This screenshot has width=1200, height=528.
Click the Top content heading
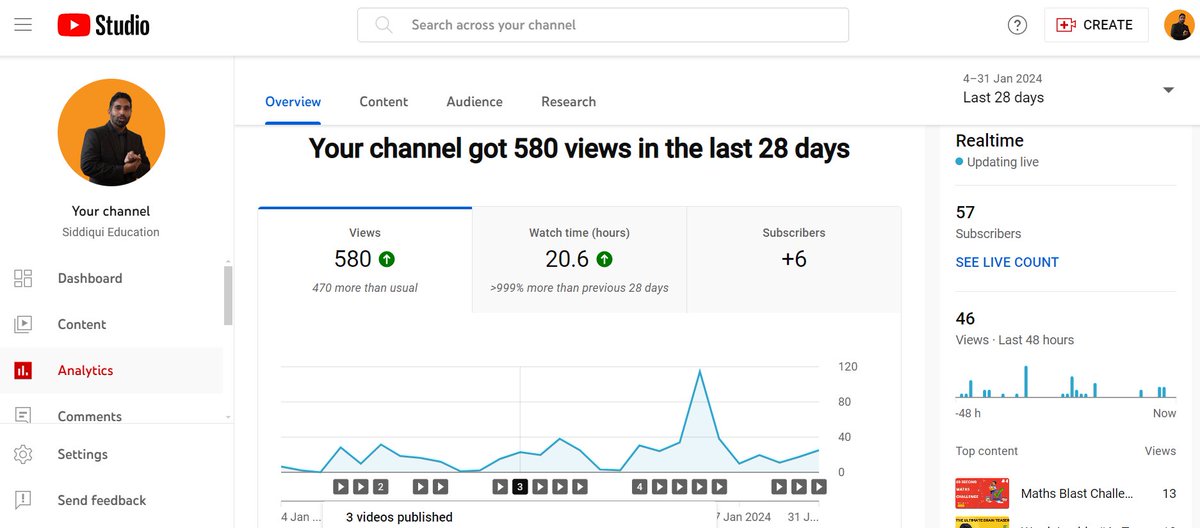(987, 451)
